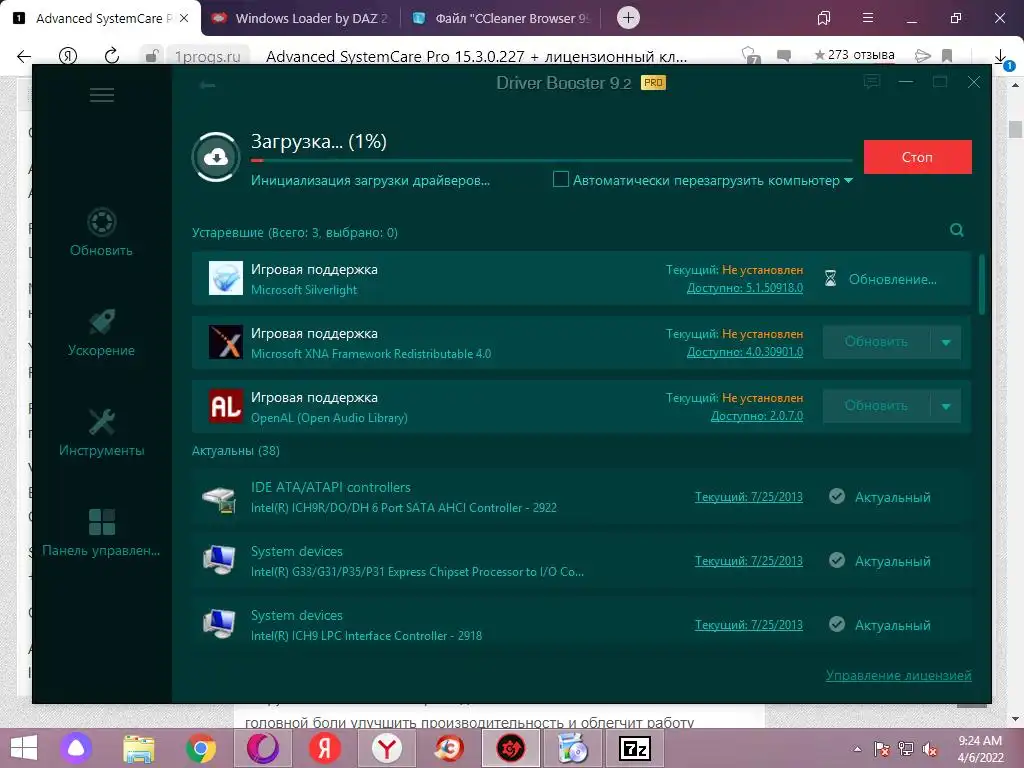Click the Актуальный status of IDE ATA/ATAPI controllers
The width and height of the screenshot is (1024, 768).
[x=880, y=497]
